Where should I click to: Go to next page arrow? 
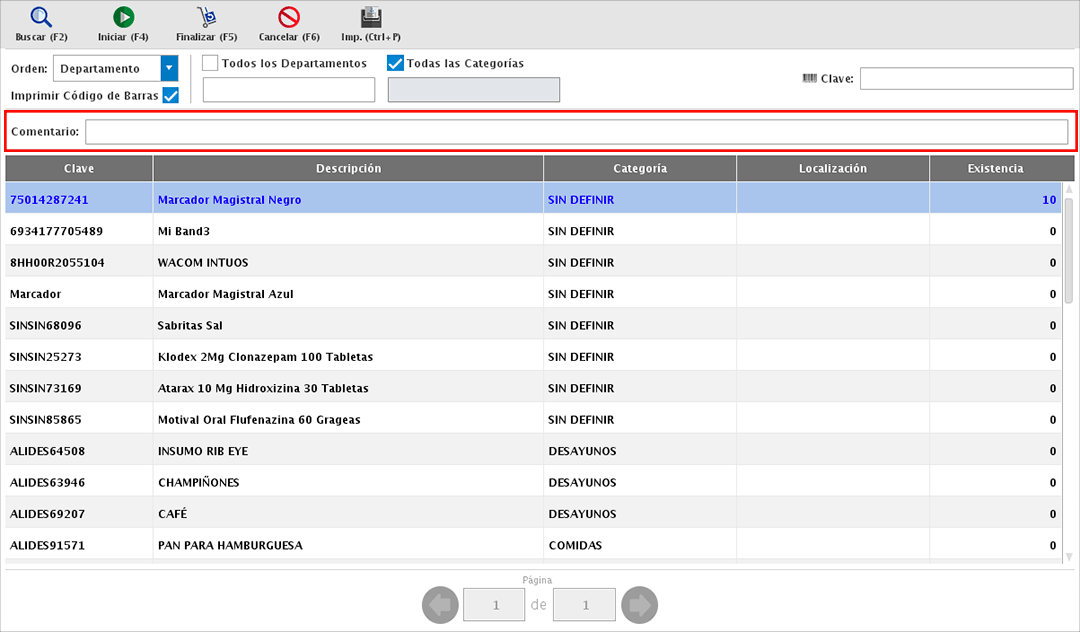639,605
